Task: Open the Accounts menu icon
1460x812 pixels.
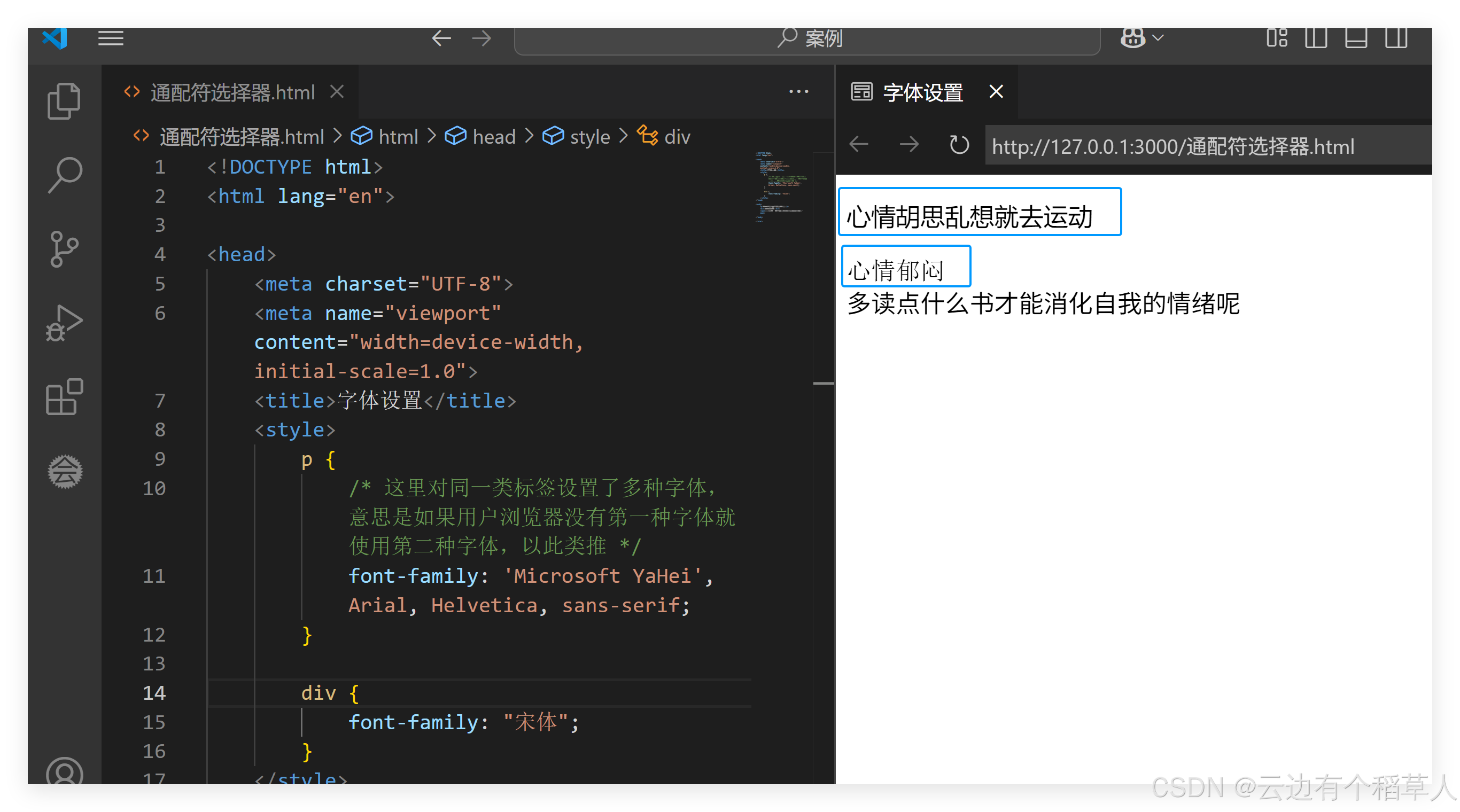Action: (64, 772)
